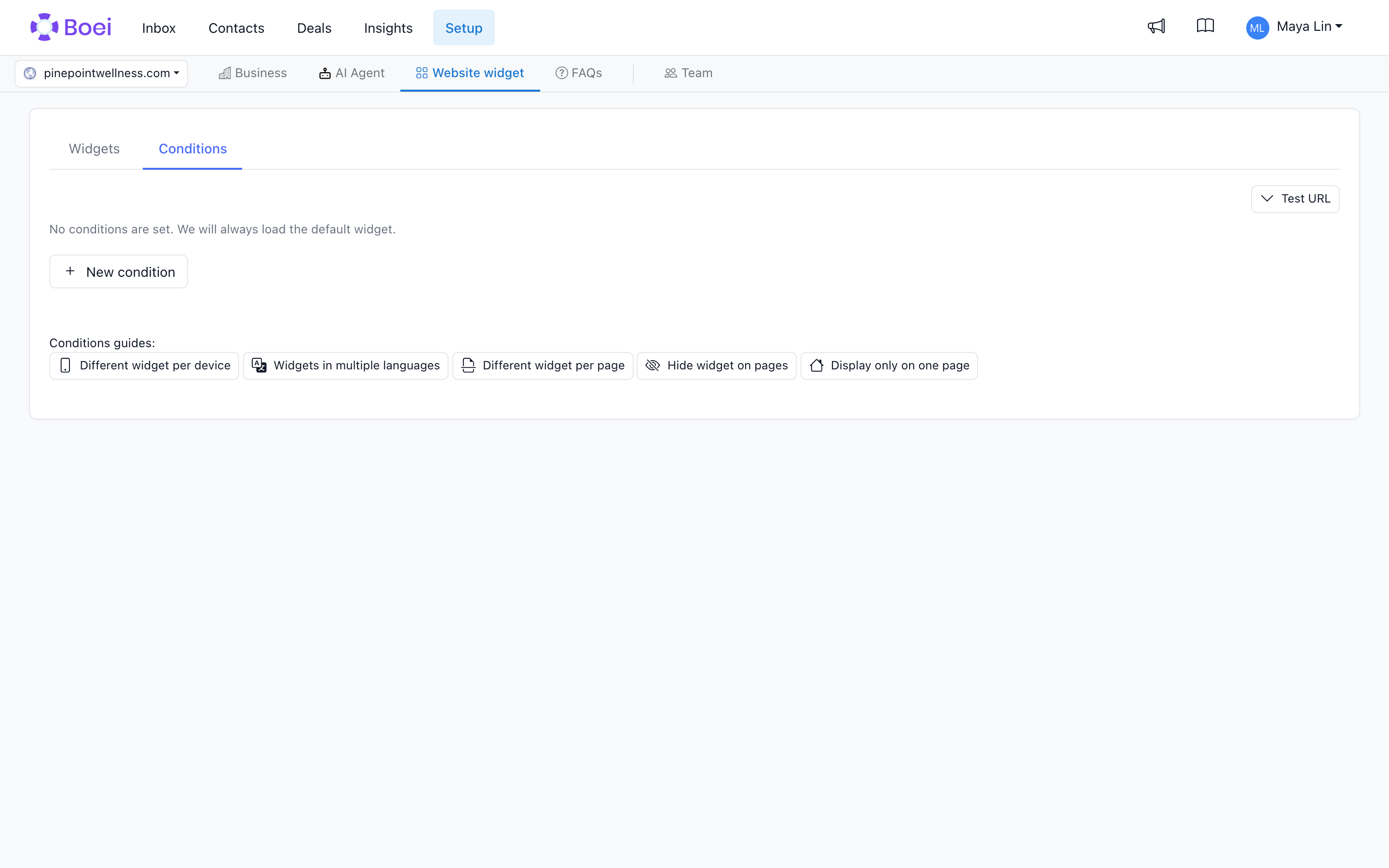Switch to the Business tab
Viewport: 1389px width, 868px height.
pyautogui.click(x=253, y=73)
